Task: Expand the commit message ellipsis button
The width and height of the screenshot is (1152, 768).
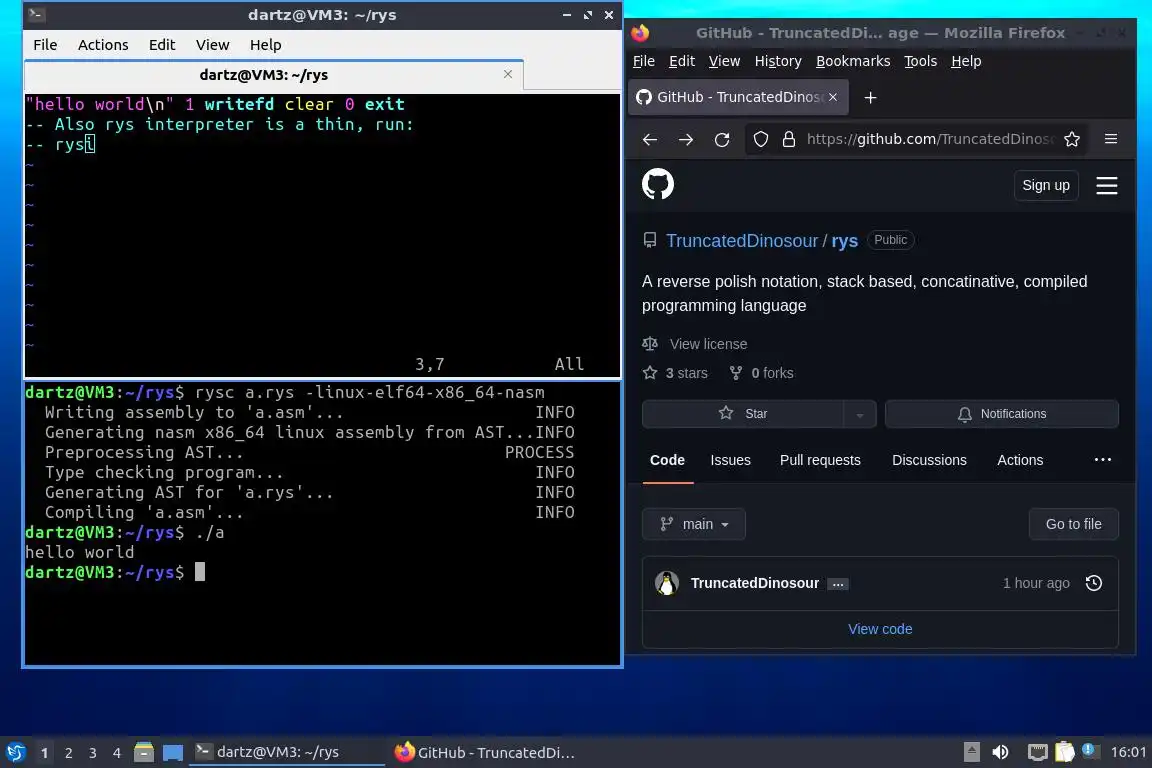Action: click(838, 584)
